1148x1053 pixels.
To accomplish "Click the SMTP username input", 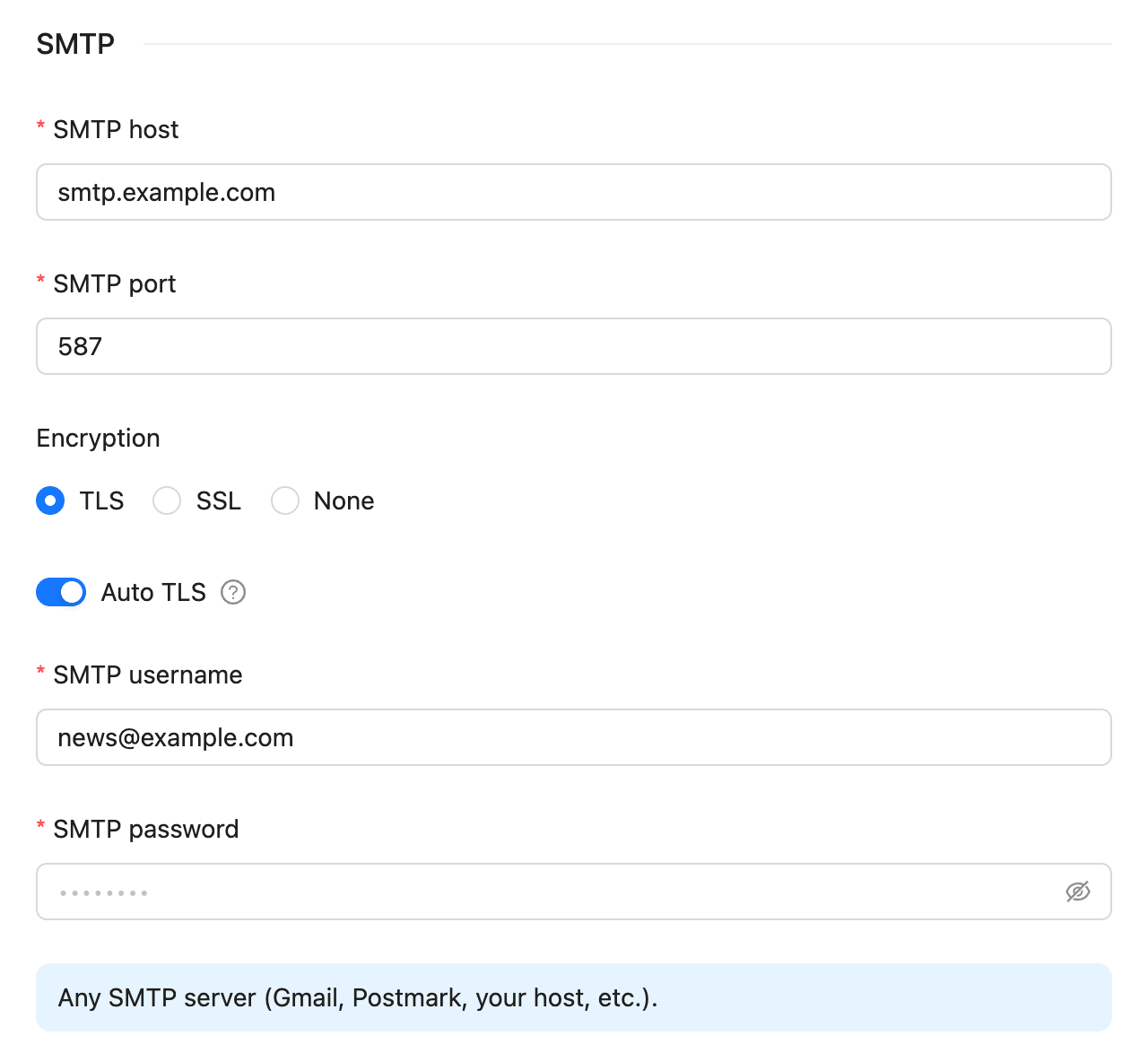I will 574,737.
